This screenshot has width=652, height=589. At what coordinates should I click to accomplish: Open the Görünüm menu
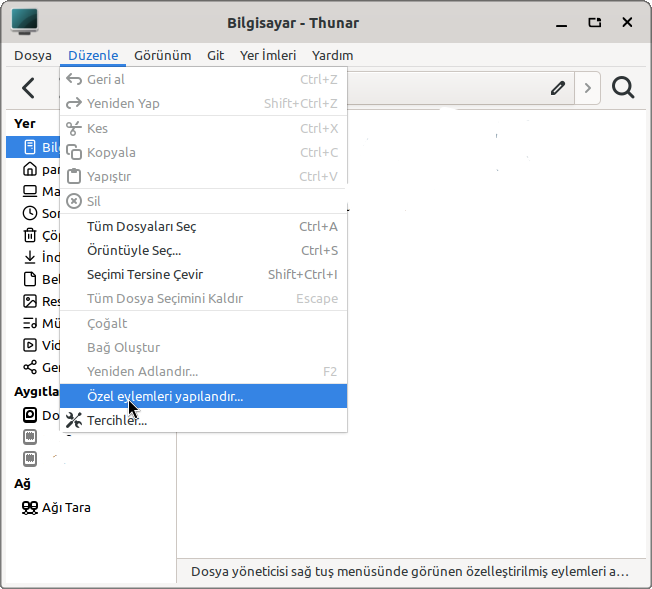coord(162,56)
